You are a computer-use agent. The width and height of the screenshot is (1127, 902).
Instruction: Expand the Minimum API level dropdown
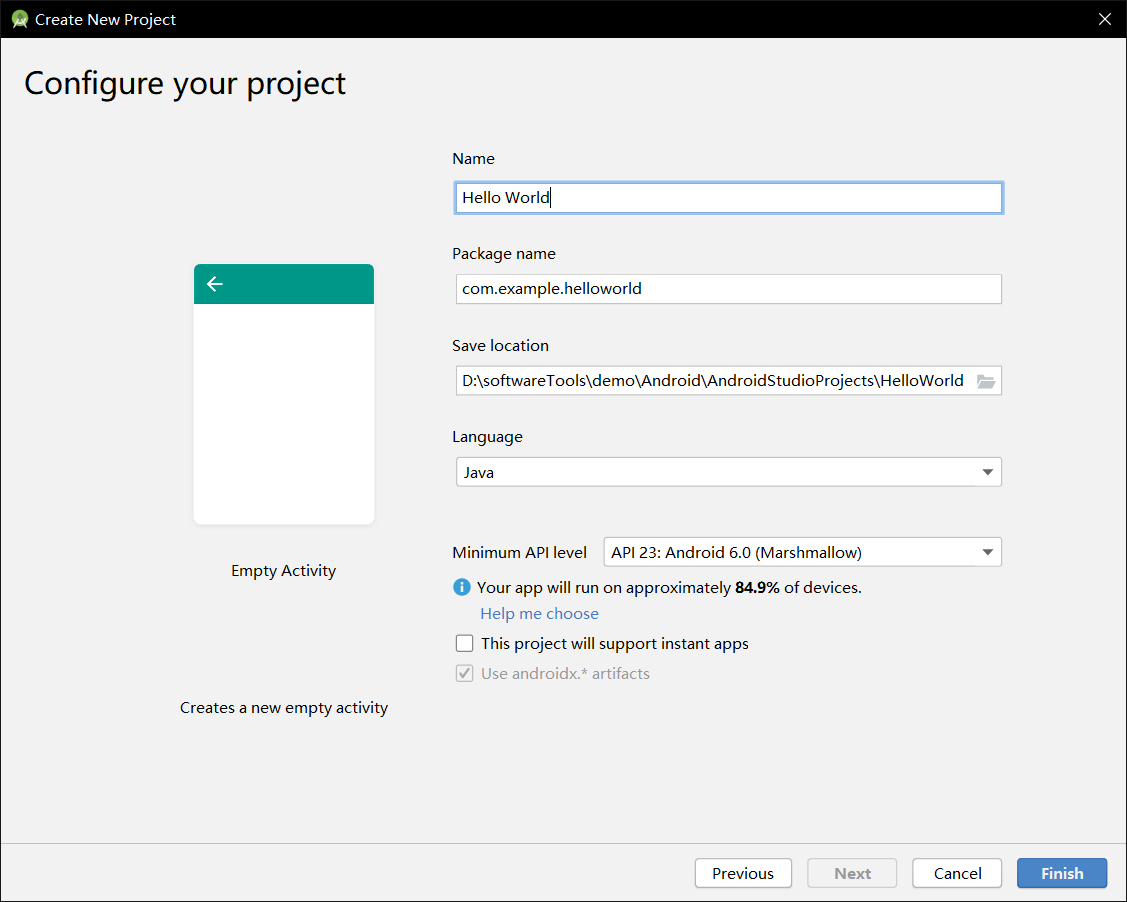802,552
